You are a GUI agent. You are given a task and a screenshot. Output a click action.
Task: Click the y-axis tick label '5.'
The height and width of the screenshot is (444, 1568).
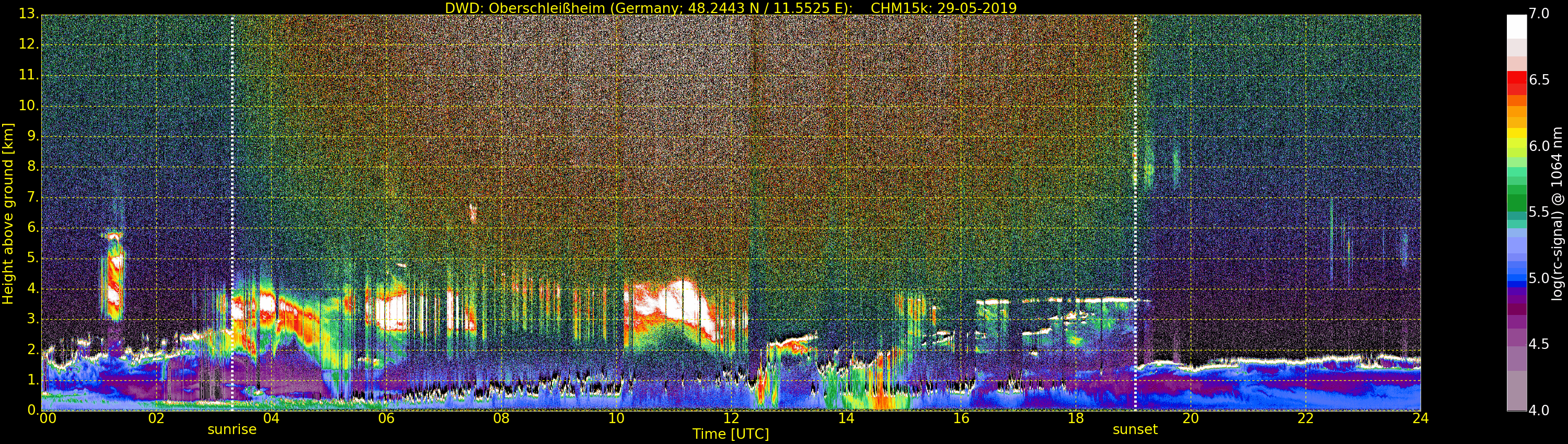click(x=32, y=258)
